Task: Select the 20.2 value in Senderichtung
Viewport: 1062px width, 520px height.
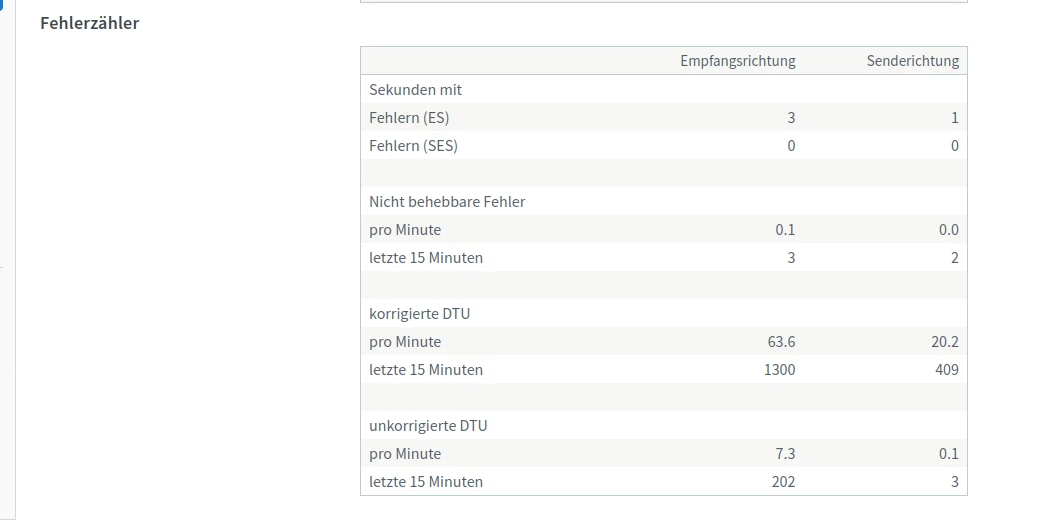Action: pyautogui.click(x=945, y=342)
